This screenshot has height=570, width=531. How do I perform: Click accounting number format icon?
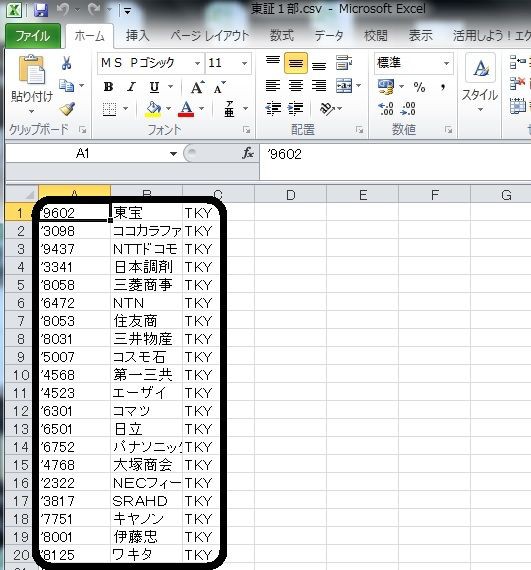(386, 87)
